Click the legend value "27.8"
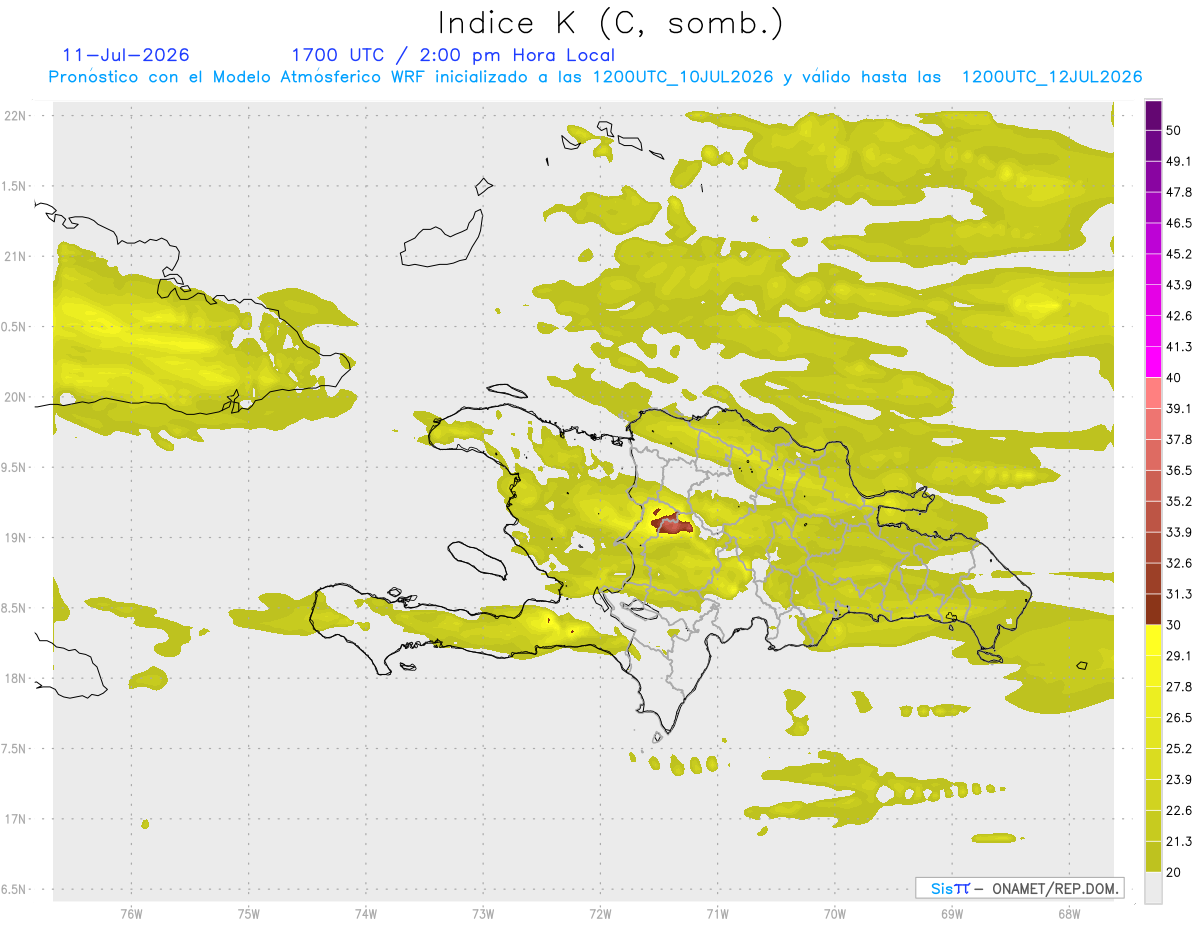1200x927 pixels. [x=1179, y=687]
